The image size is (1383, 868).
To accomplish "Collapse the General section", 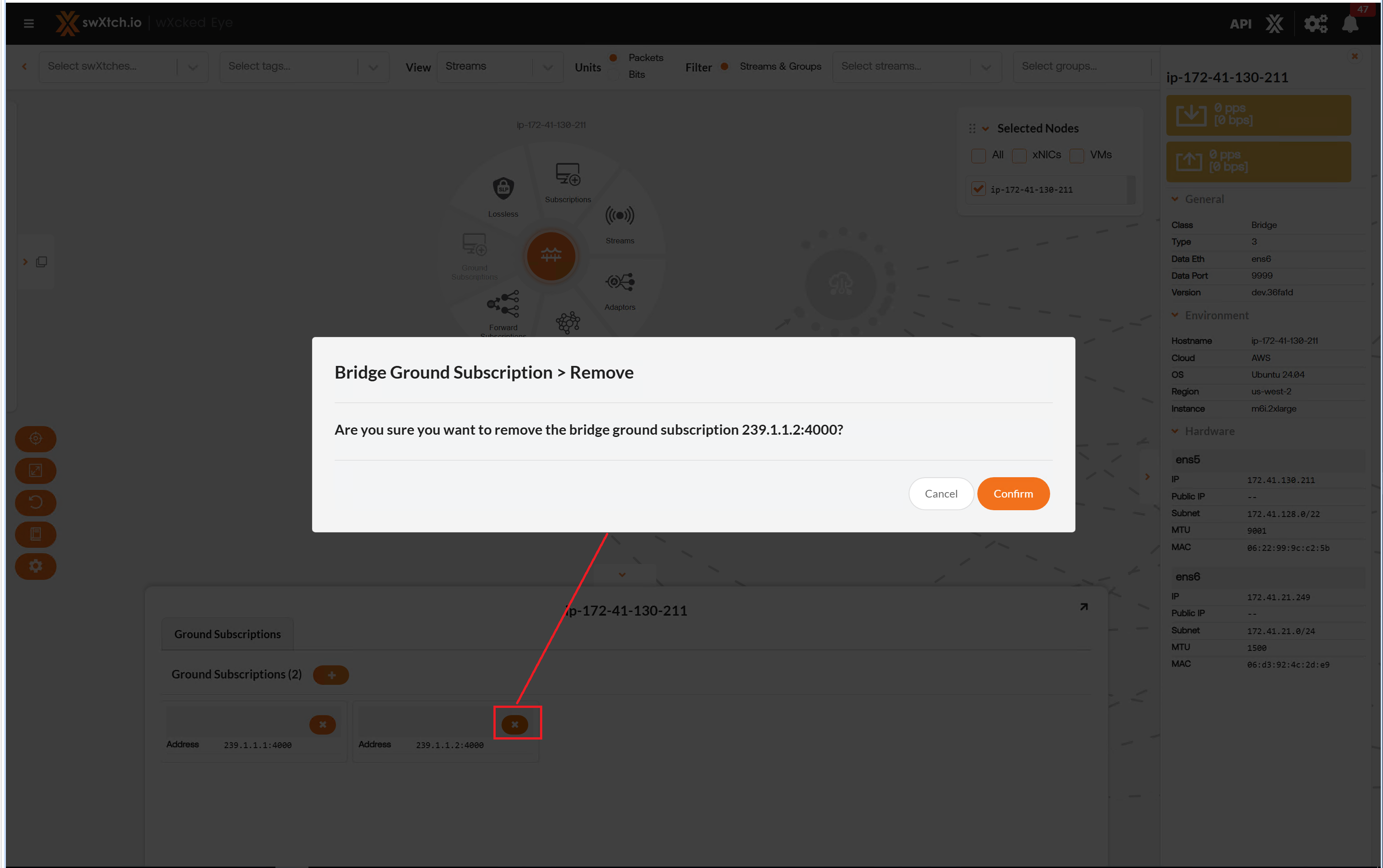I will pos(1175,199).
